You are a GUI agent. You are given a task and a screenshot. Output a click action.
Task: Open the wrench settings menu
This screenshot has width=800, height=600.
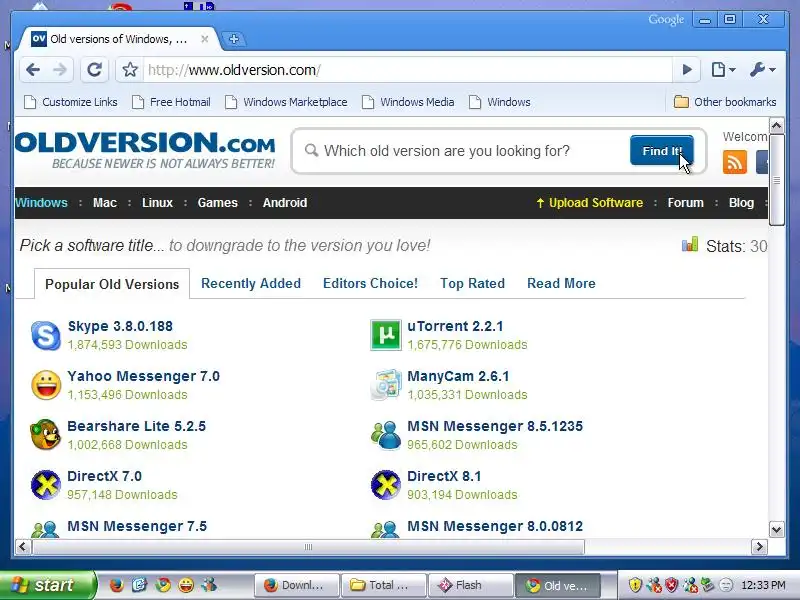point(763,70)
